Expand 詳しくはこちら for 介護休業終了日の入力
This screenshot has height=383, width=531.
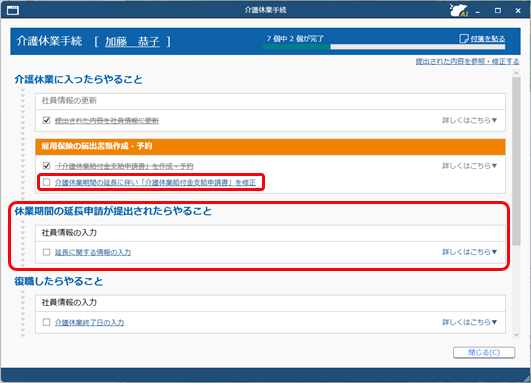point(469,322)
